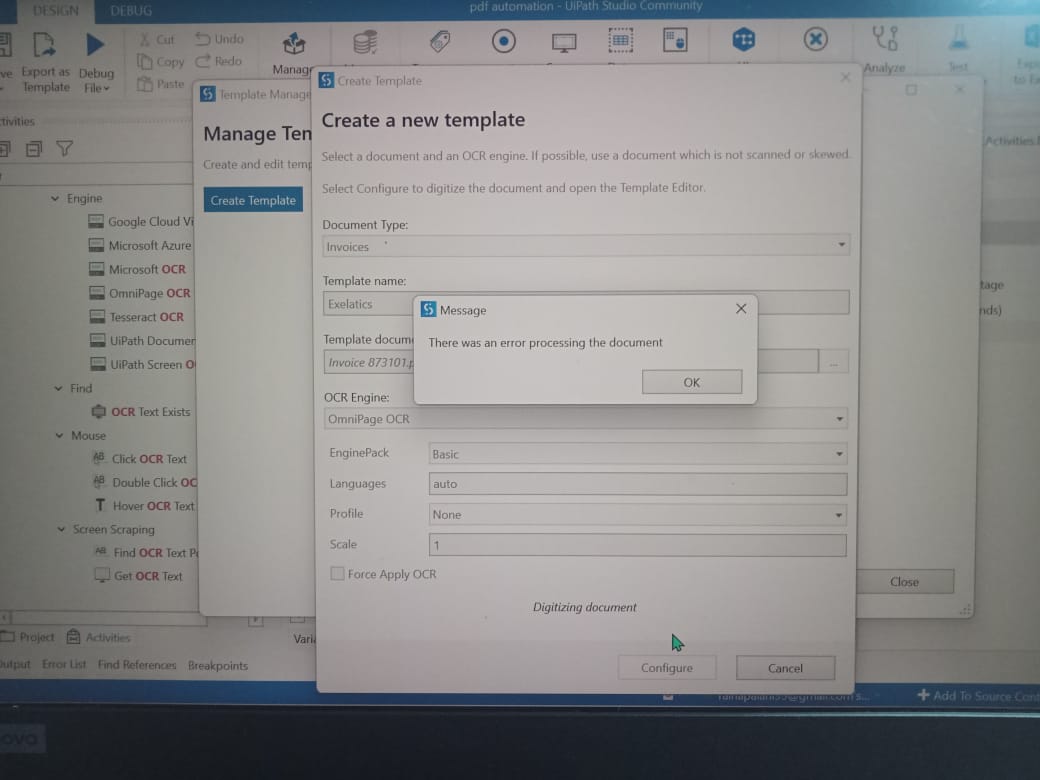
Task: Cancel the Create Template dialog
Action: (785, 668)
